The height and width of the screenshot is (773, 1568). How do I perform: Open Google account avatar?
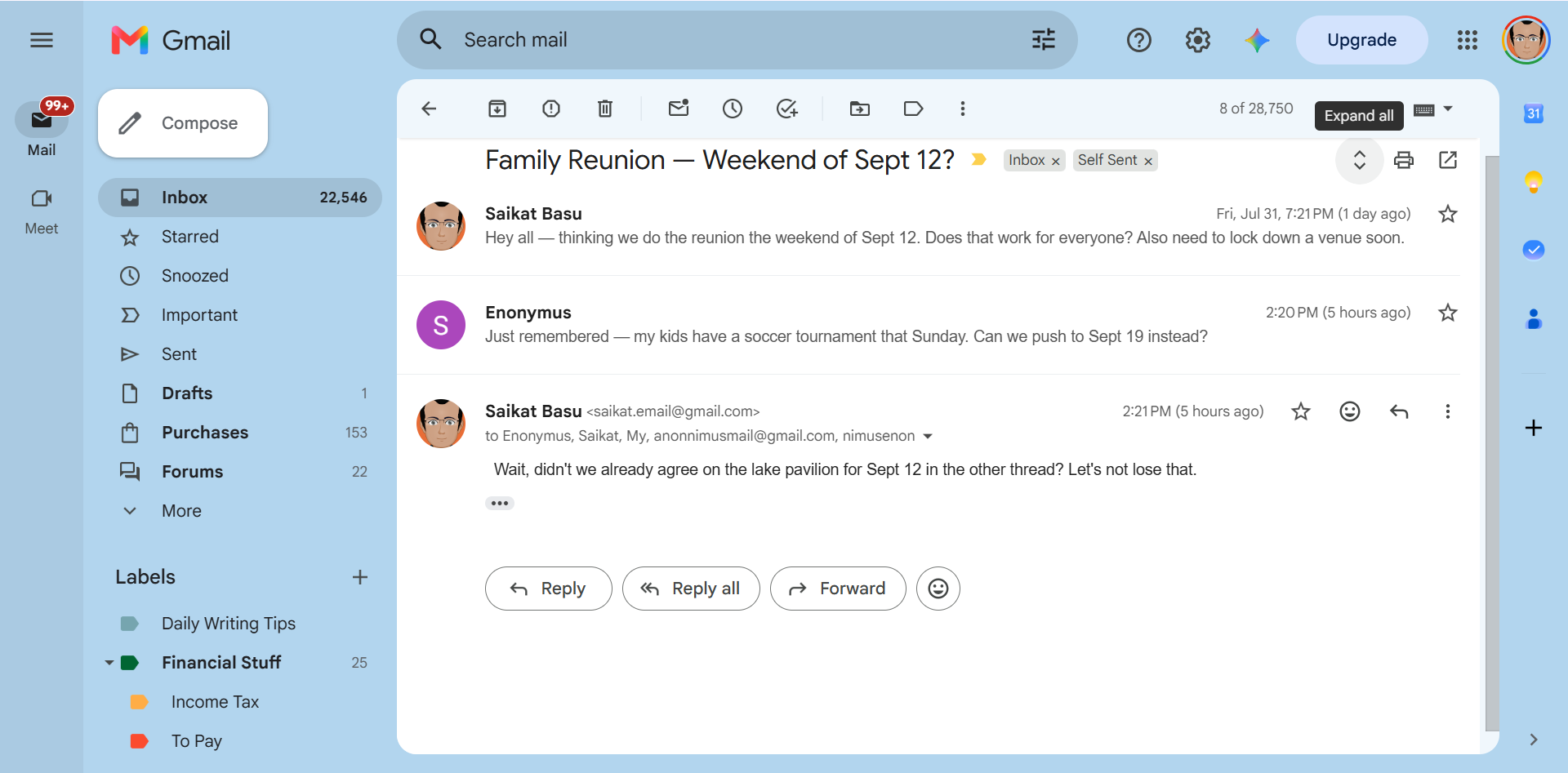pos(1526,40)
